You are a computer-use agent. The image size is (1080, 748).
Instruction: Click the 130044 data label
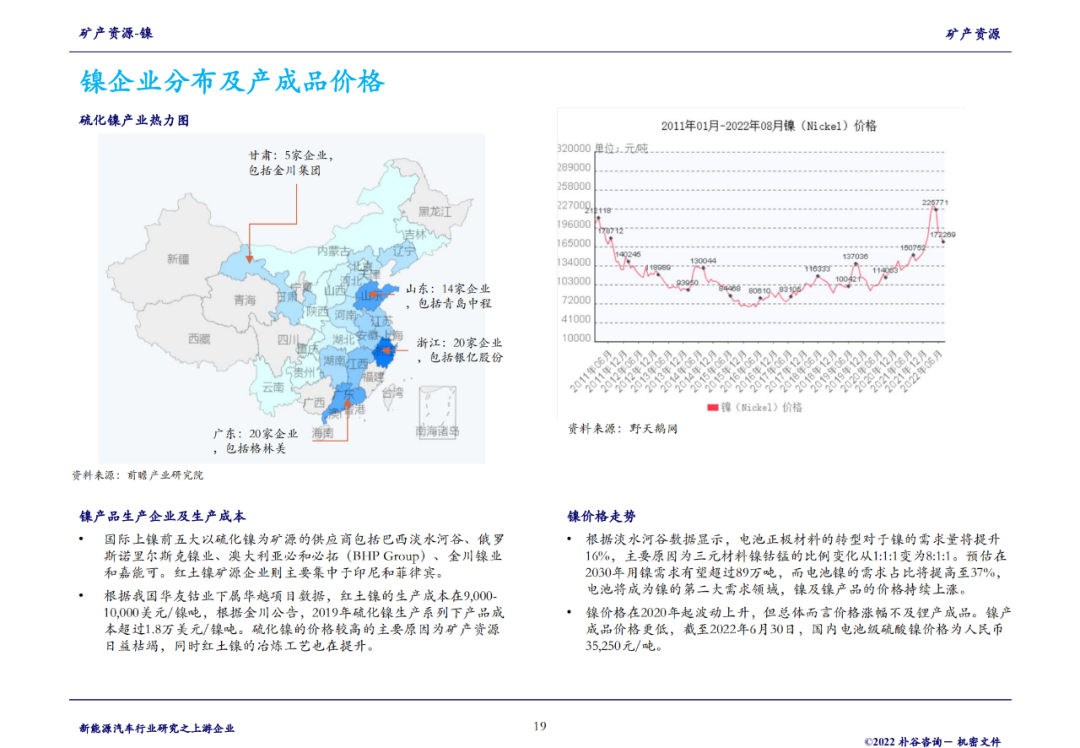(703, 261)
